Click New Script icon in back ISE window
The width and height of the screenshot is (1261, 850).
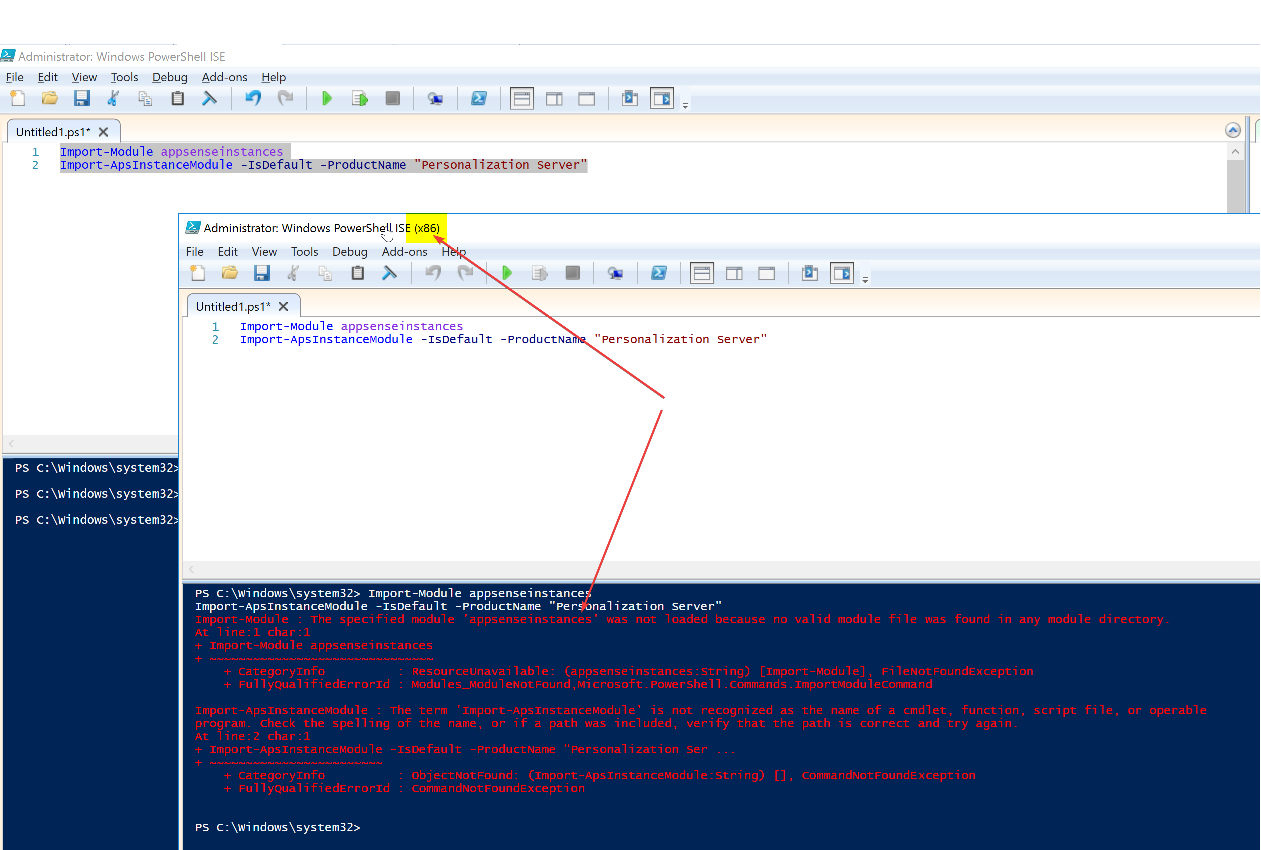(17, 98)
